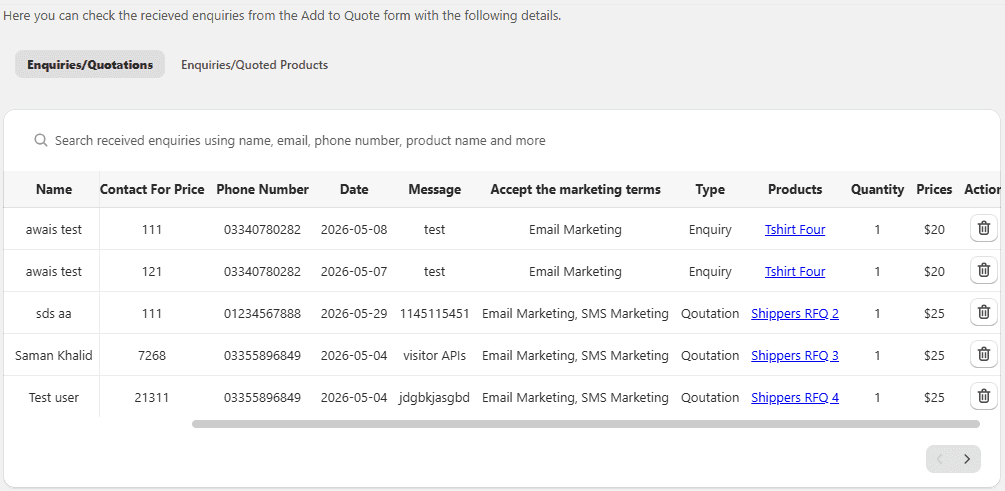Image resolution: width=1005 pixels, height=491 pixels.
Task: Click the Quantity column header
Action: [877, 189]
